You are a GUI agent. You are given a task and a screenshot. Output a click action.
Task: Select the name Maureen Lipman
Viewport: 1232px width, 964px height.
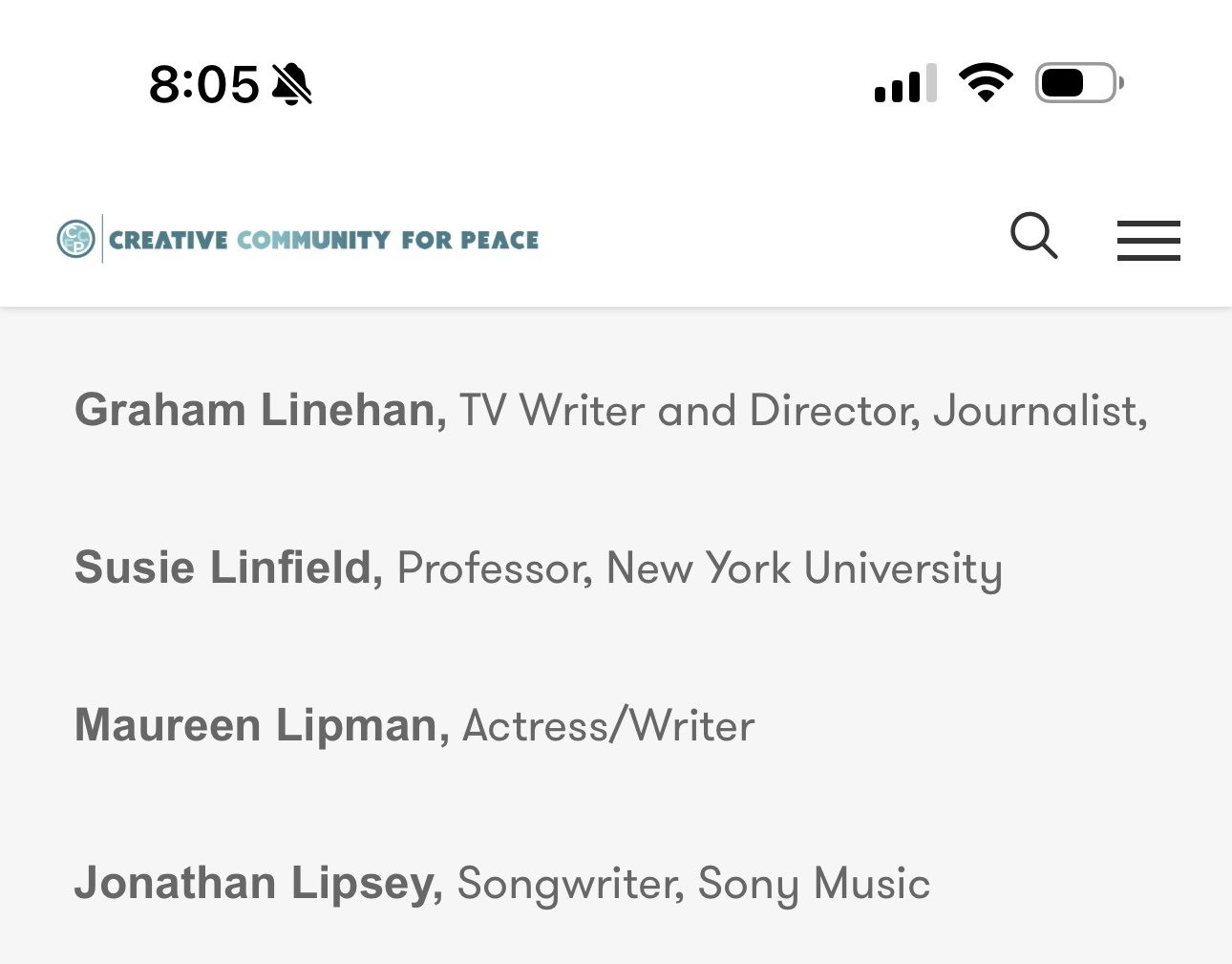click(x=262, y=725)
